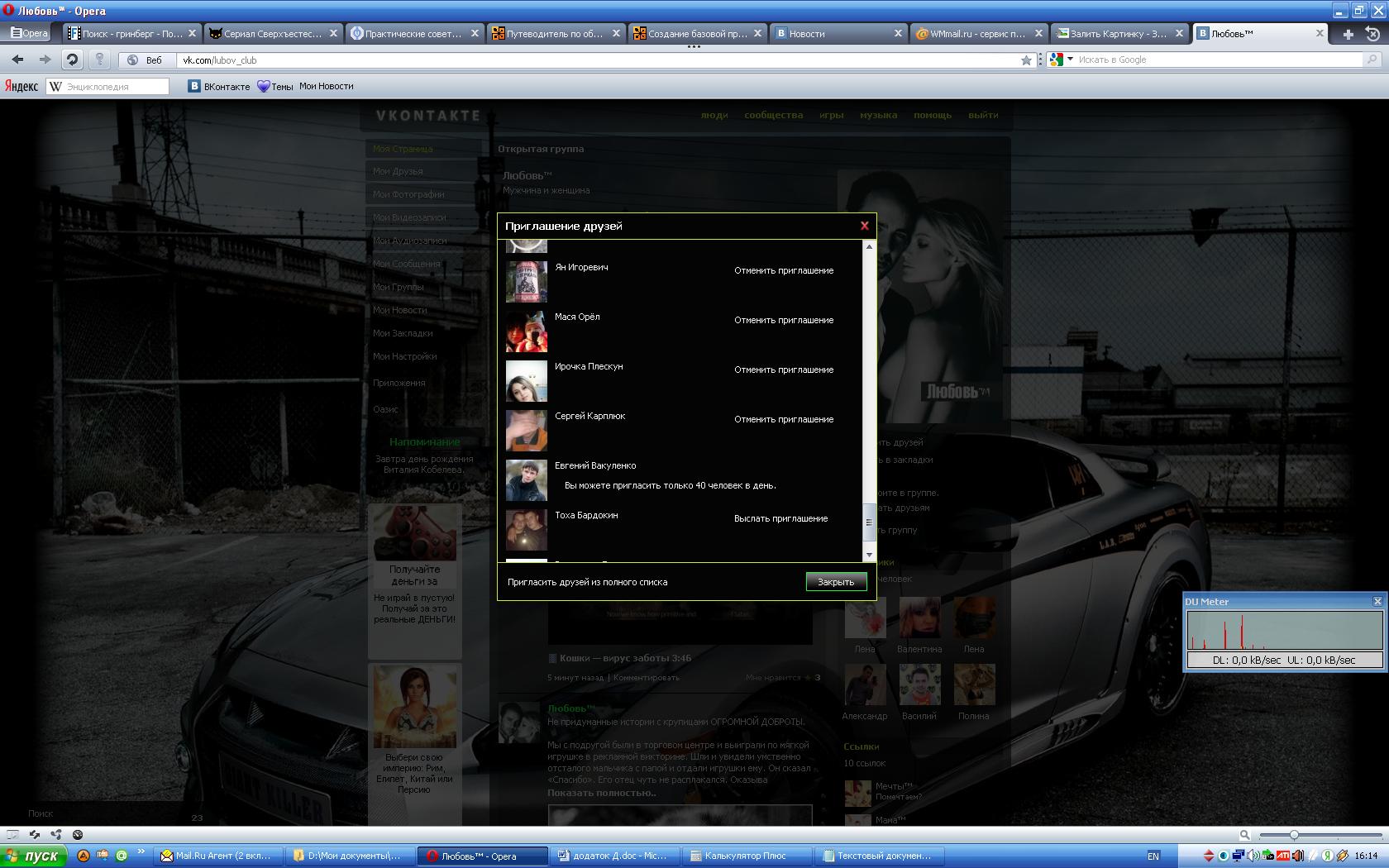The height and width of the screenshot is (868, 1389).
Task: Close the DU Meter widget
Action: point(1377,601)
